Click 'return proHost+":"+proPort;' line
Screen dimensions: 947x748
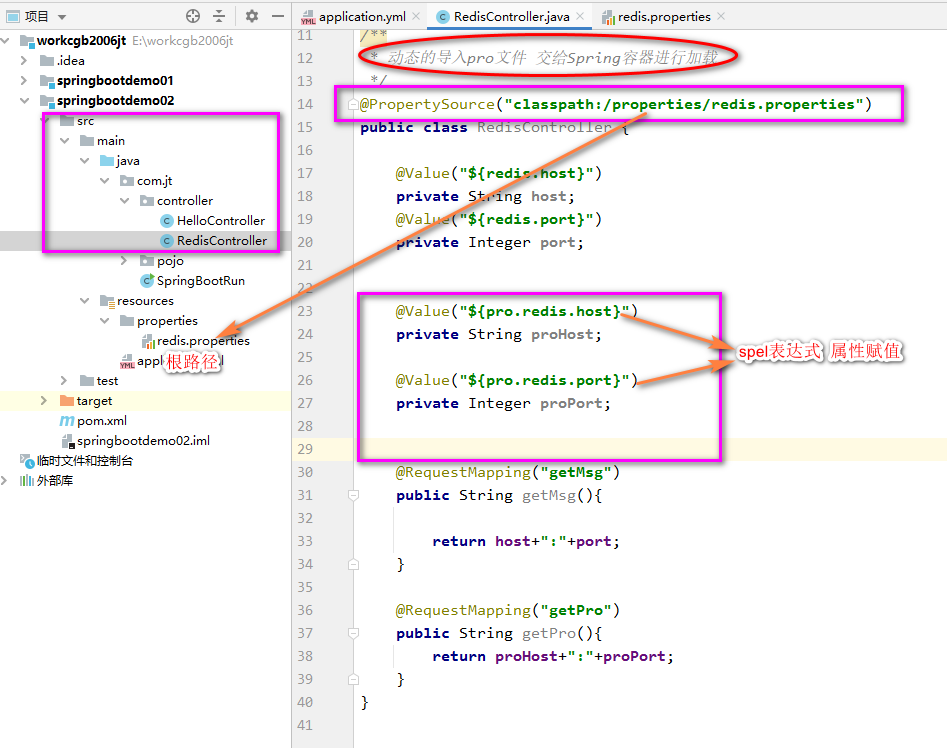pyautogui.click(x=553, y=656)
